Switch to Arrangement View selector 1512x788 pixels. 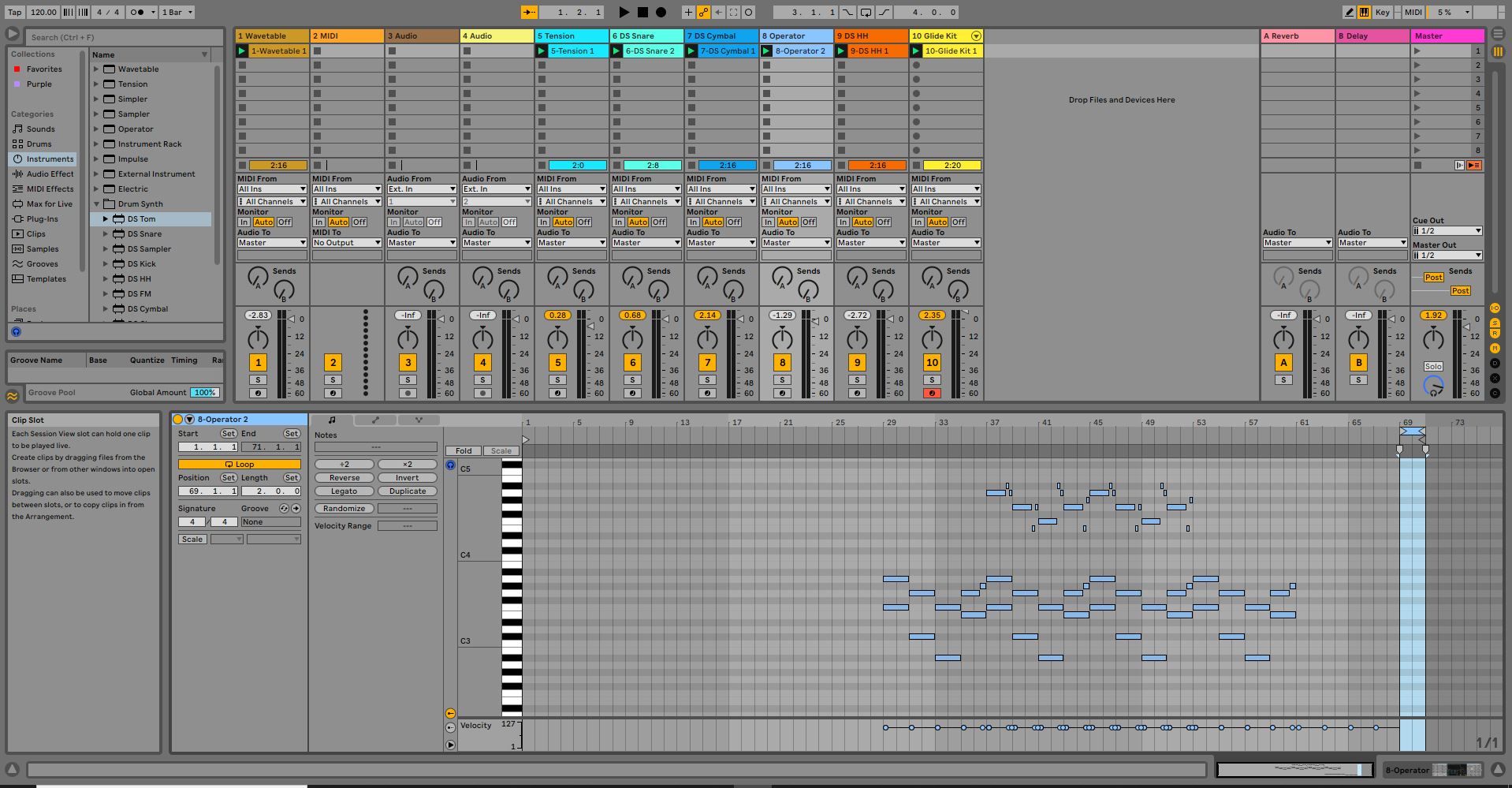(x=1498, y=34)
